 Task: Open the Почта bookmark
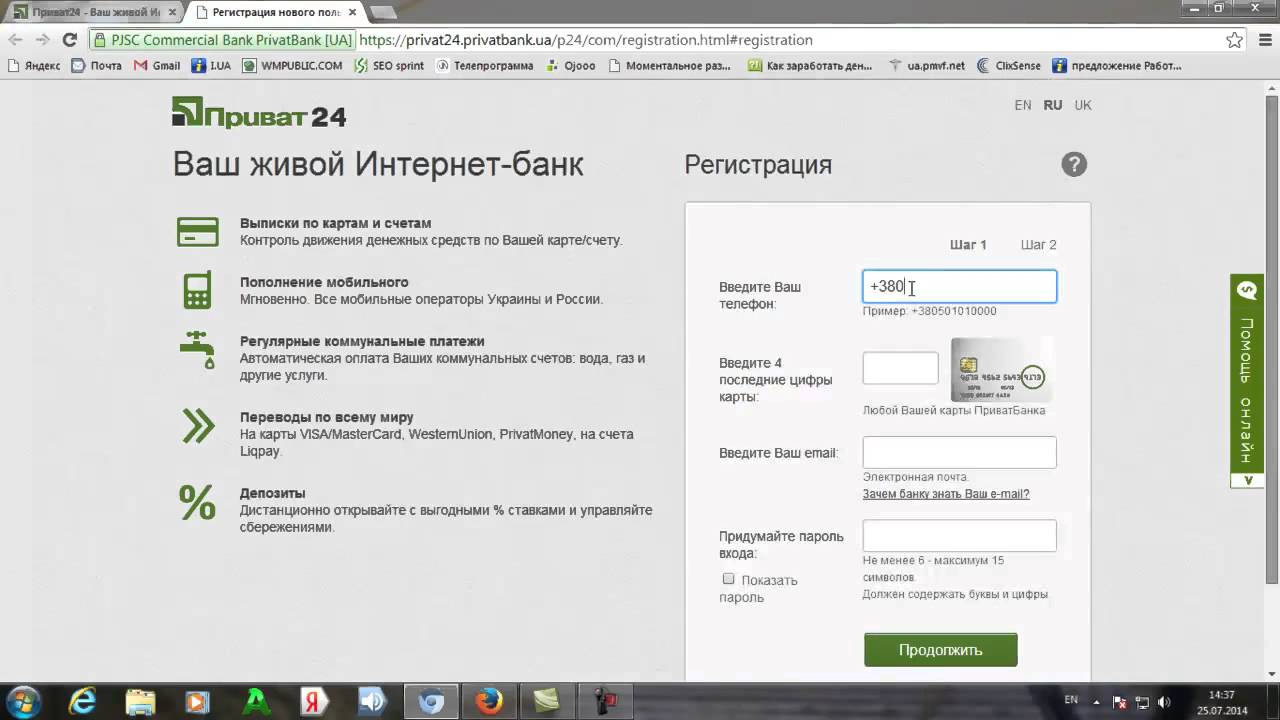point(96,66)
